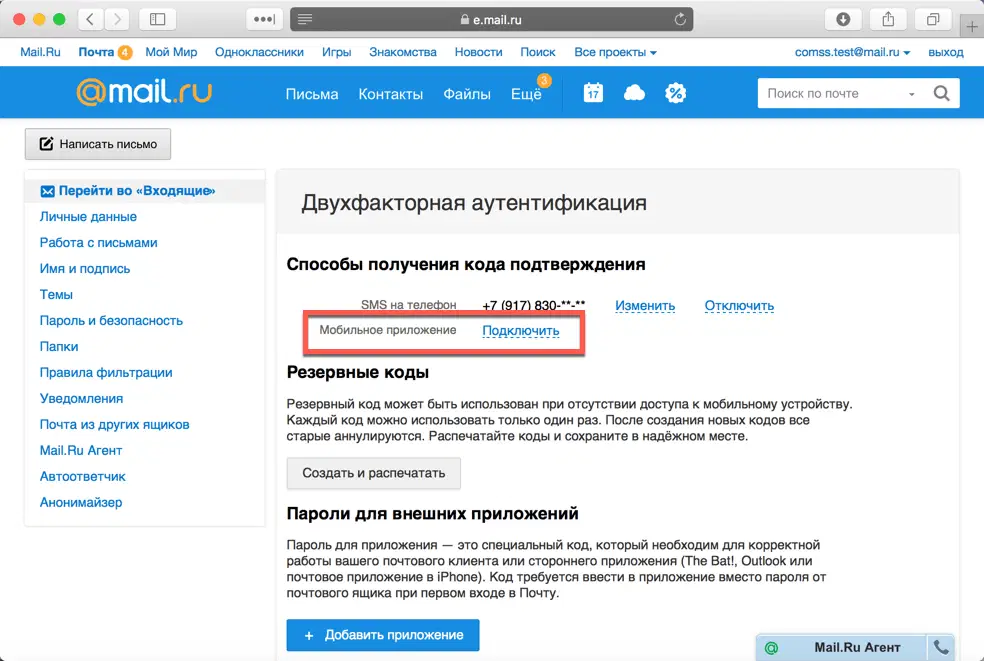984x661 pixels.
Task: Open the cloud storage icon
Action: [634, 94]
